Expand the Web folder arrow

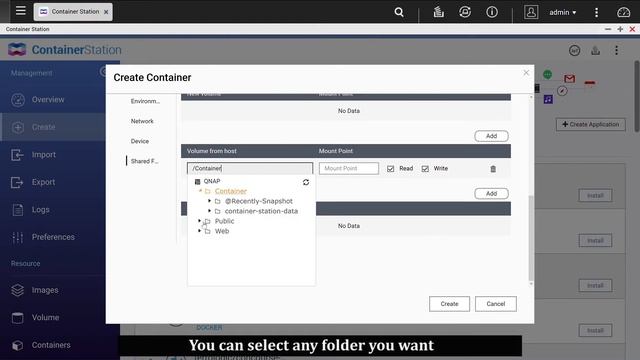[x=200, y=231]
